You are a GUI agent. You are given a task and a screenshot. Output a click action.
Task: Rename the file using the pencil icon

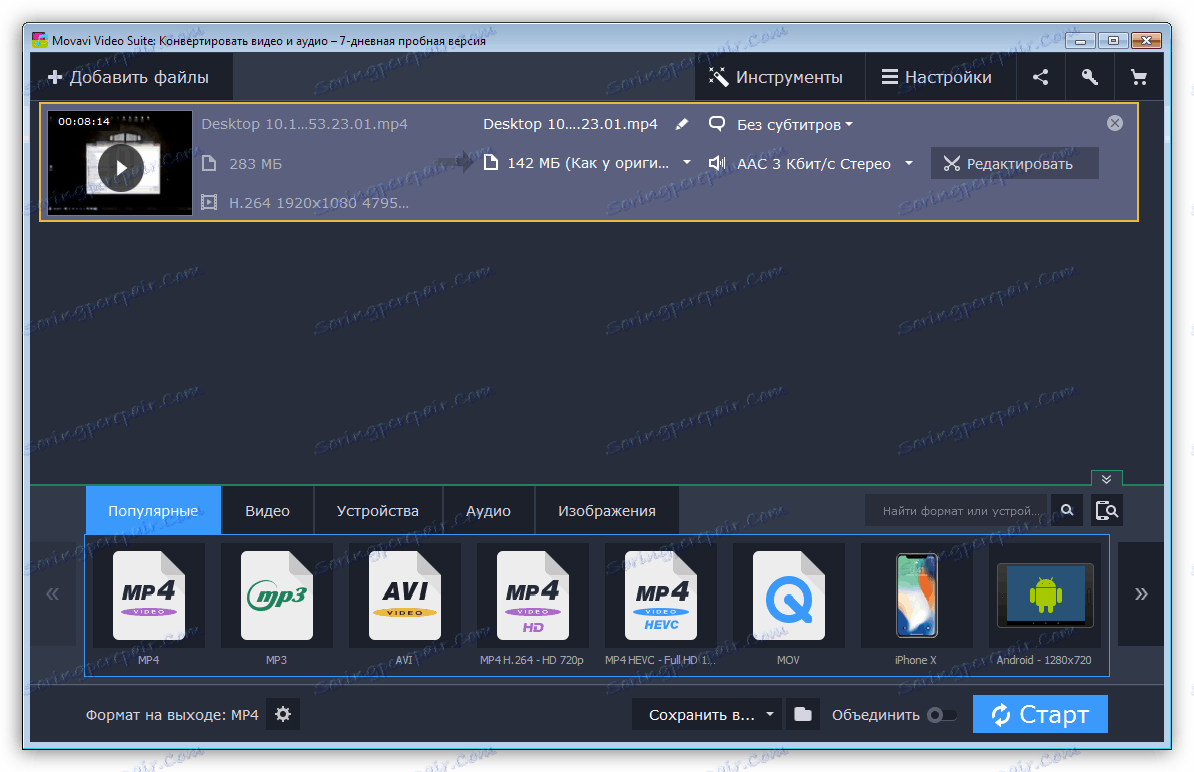[682, 124]
